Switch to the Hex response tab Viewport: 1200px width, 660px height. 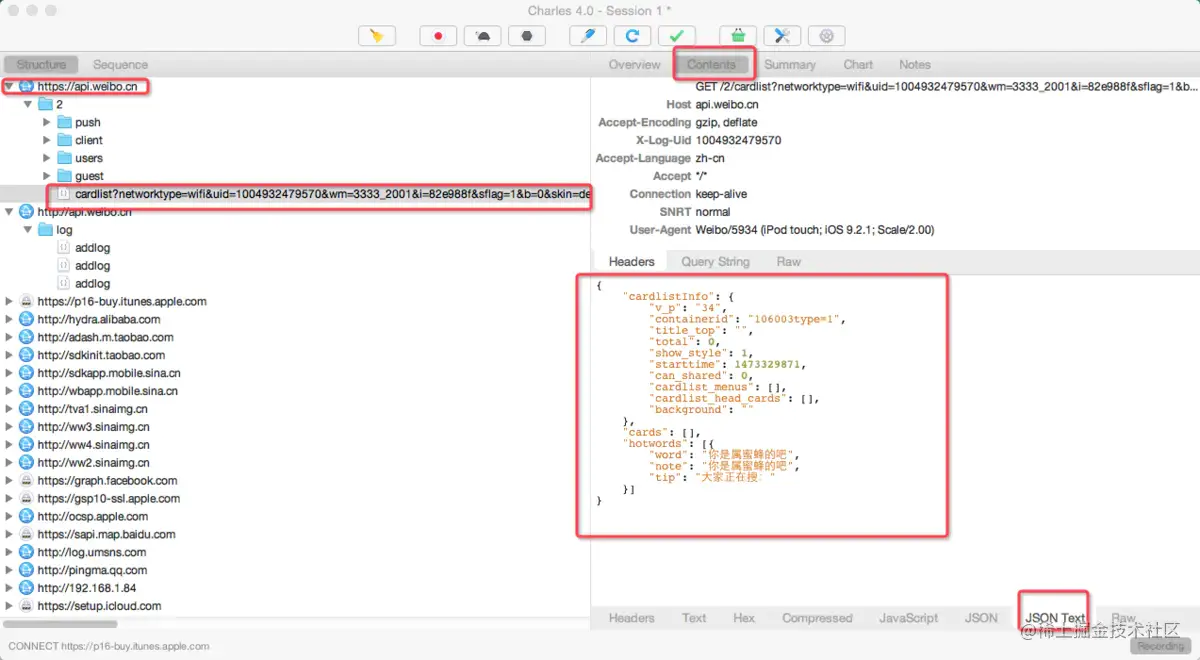(x=743, y=617)
